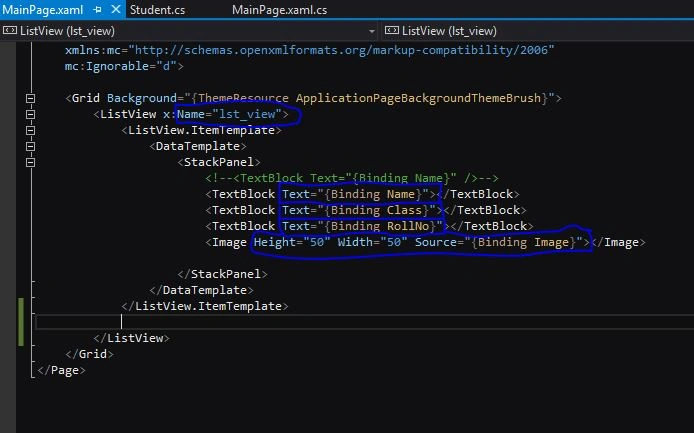The width and height of the screenshot is (694, 433).
Task: Open the right ListView (lst_view) member dropdown
Action: [537, 31]
